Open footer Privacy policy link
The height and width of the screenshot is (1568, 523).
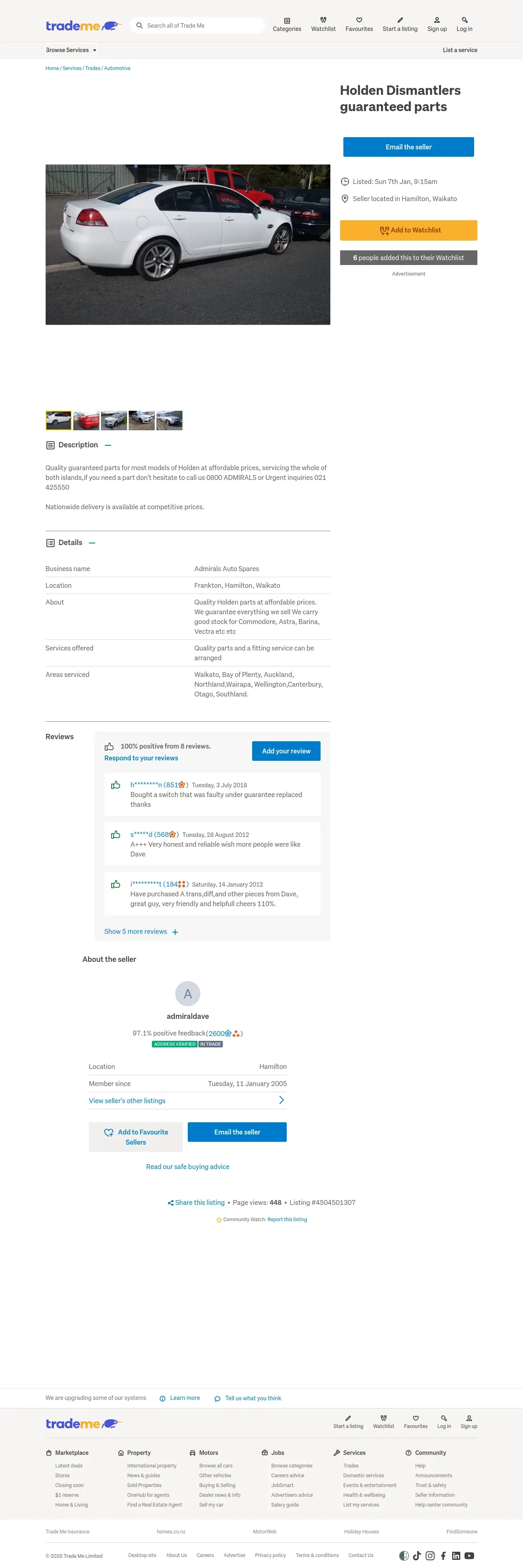[270, 1555]
